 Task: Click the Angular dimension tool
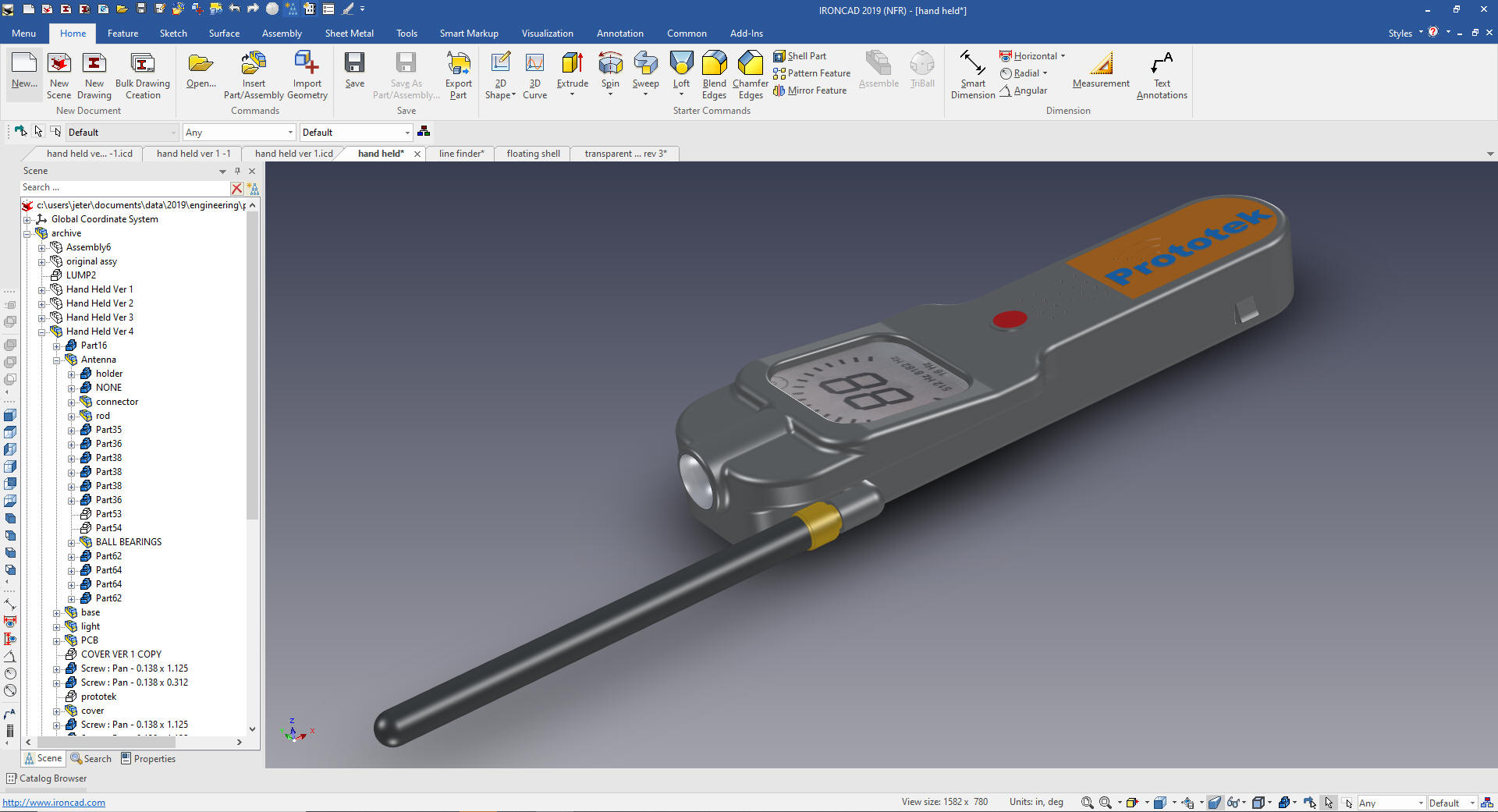[x=1024, y=90]
